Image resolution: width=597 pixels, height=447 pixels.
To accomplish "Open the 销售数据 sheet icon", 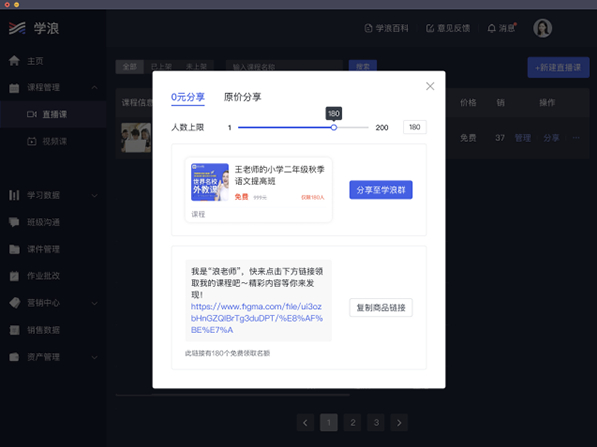I will tap(14, 330).
